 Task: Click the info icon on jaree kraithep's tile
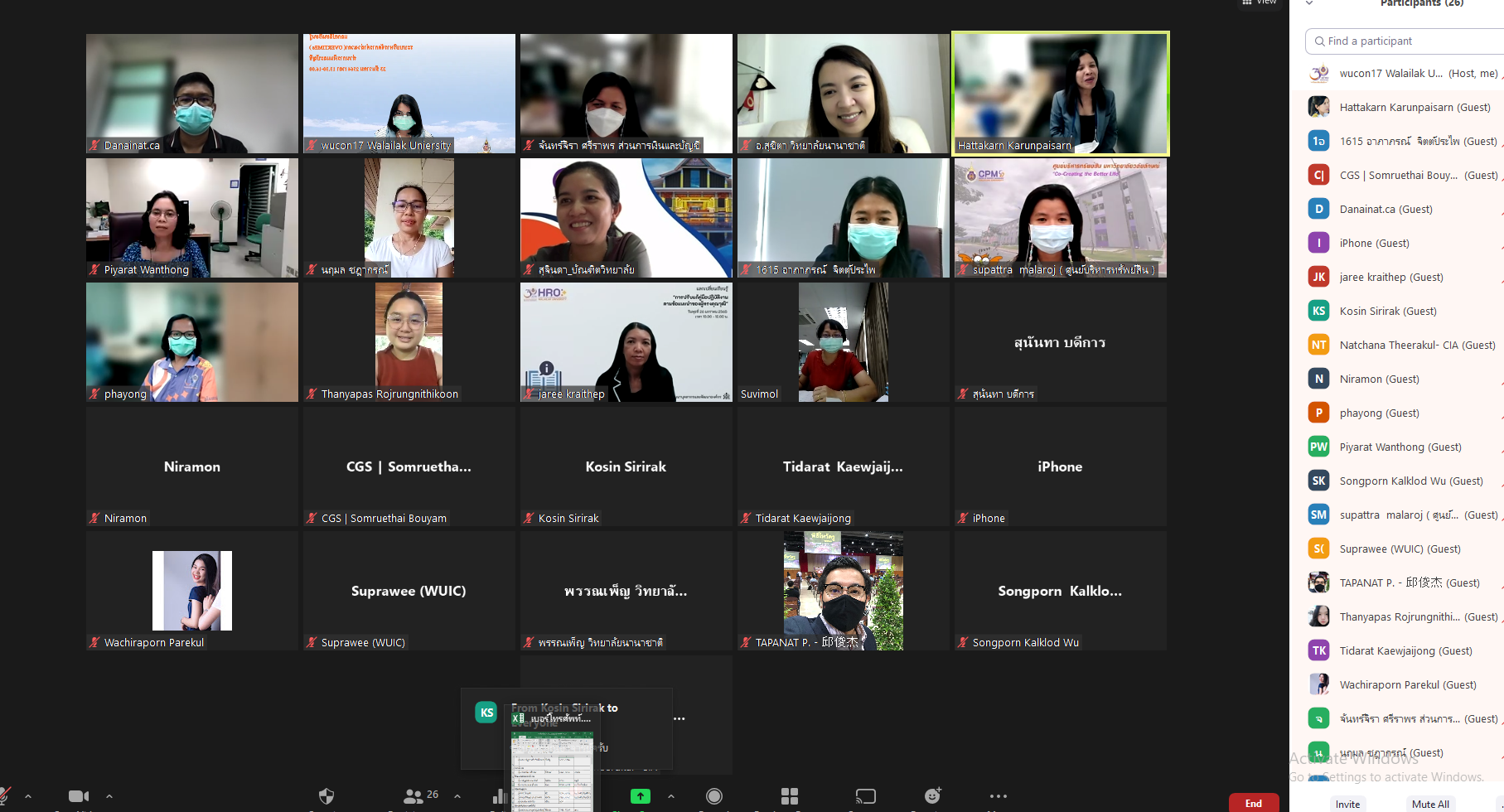pyautogui.click(x=547, y=368)
